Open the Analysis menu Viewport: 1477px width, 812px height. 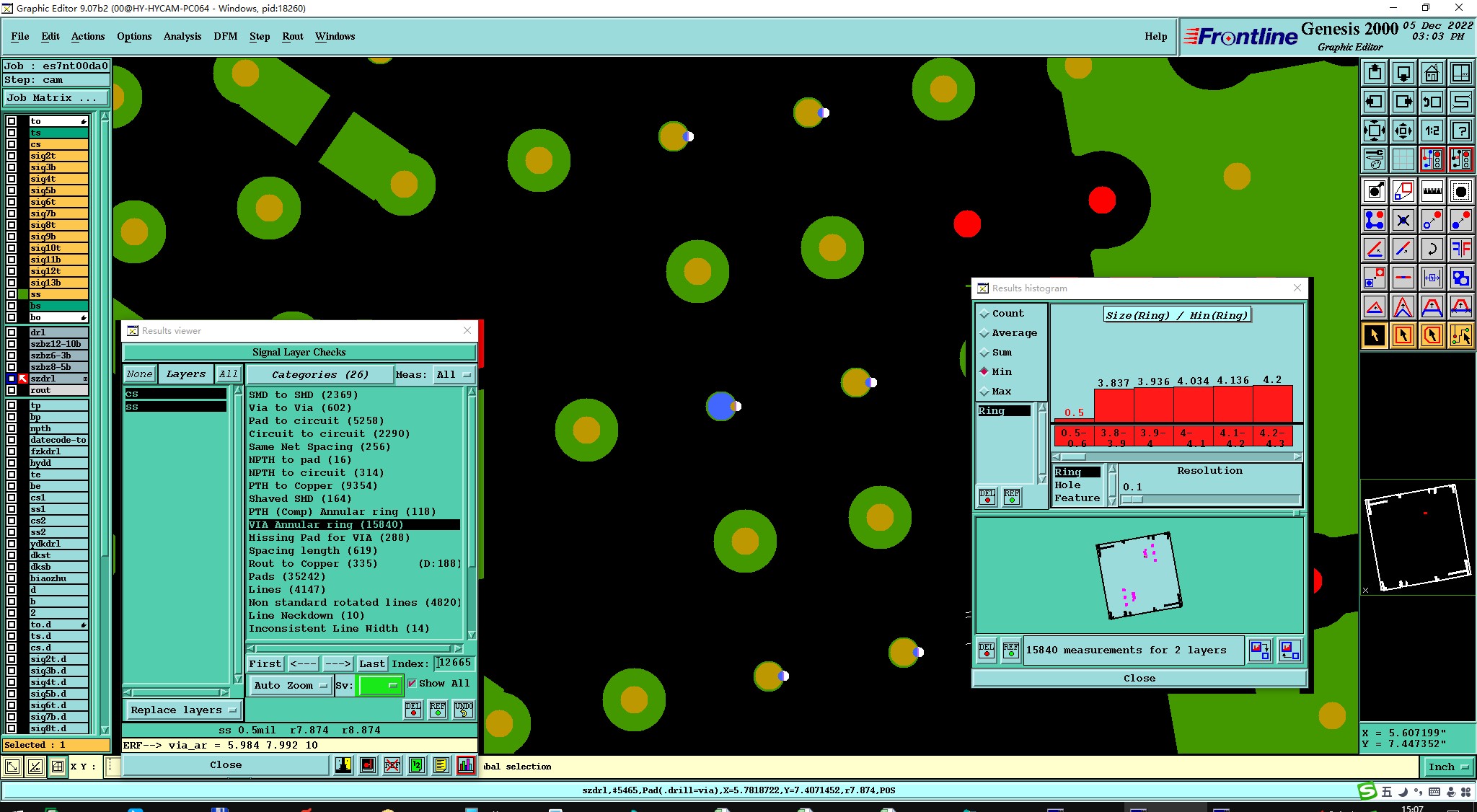pos(182,36)
